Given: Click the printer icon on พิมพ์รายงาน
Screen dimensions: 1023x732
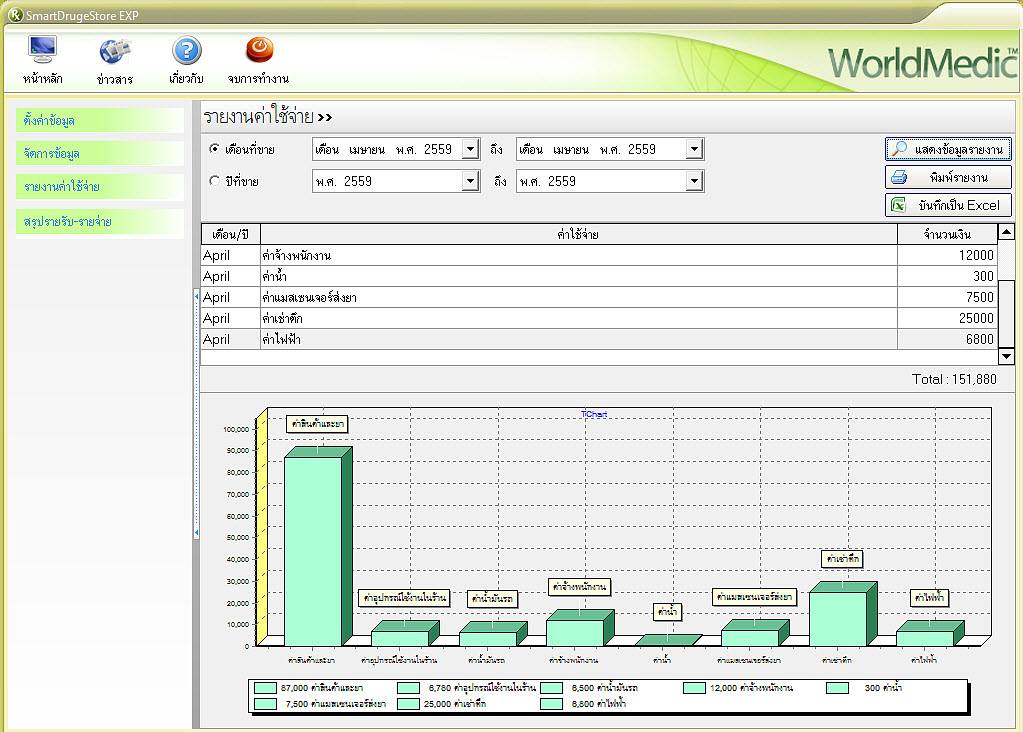Looking at the screenshot, I should point(899,177).
